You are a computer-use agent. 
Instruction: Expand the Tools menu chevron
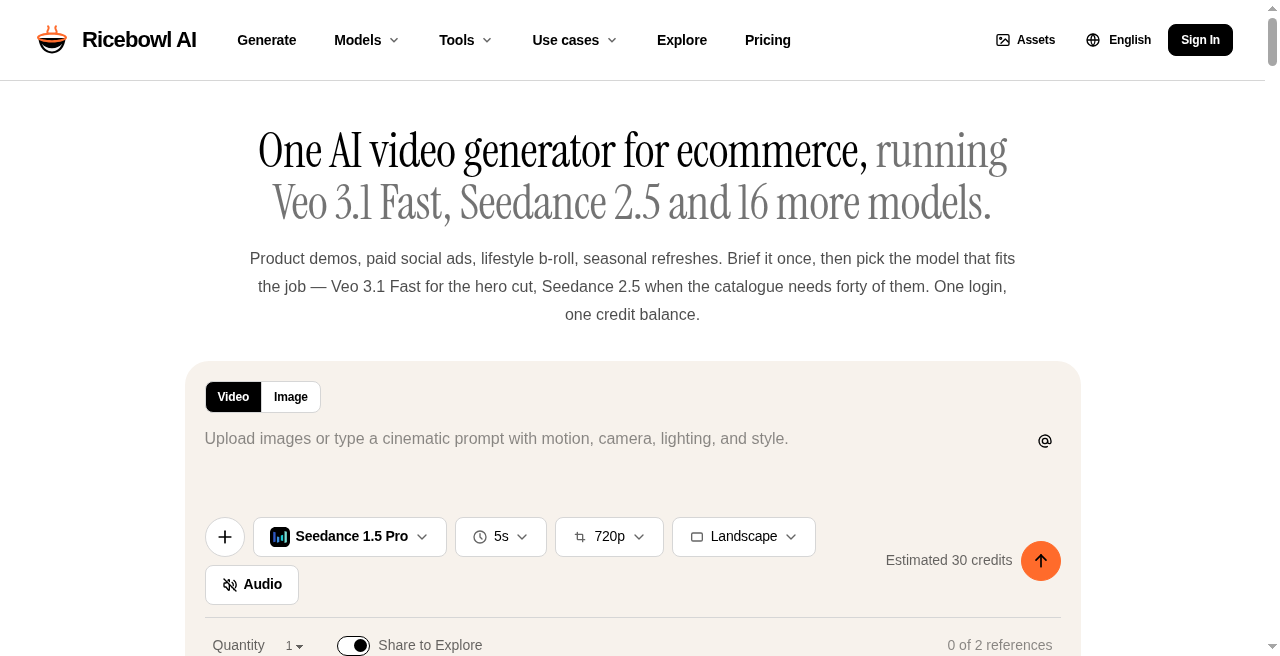tap(487, 40)
